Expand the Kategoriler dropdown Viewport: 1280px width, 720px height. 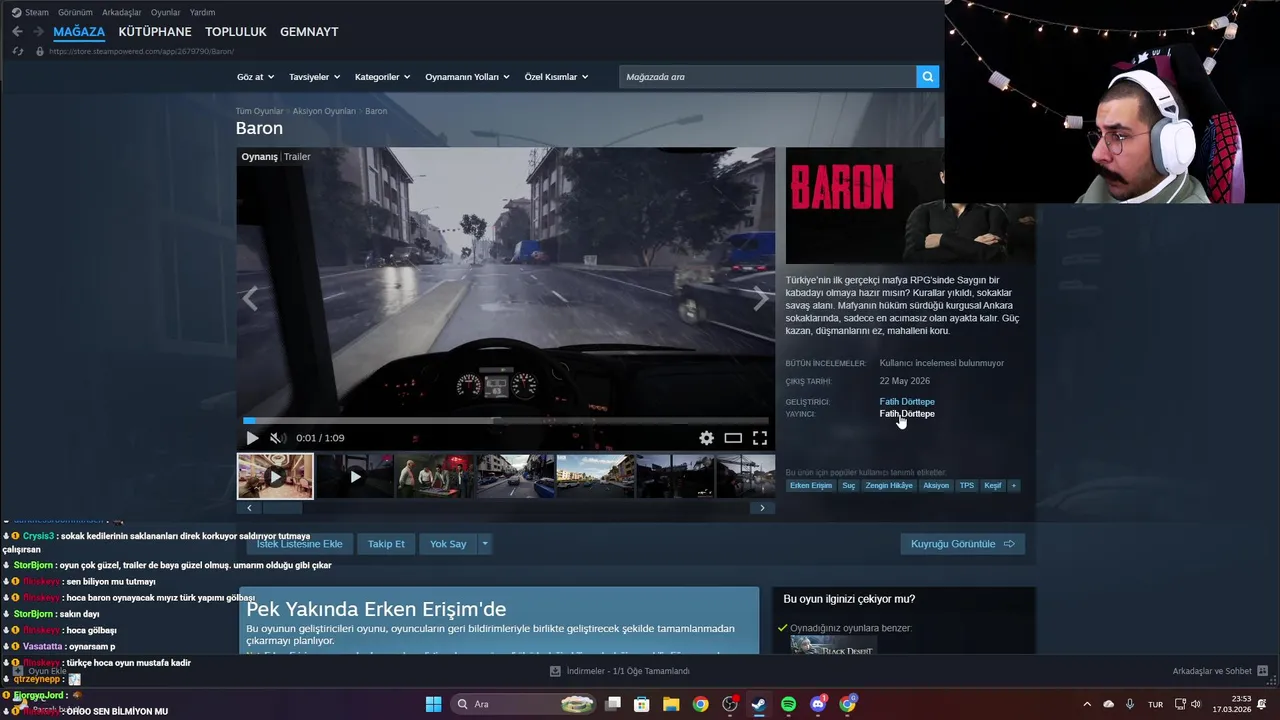coord(383,77)
